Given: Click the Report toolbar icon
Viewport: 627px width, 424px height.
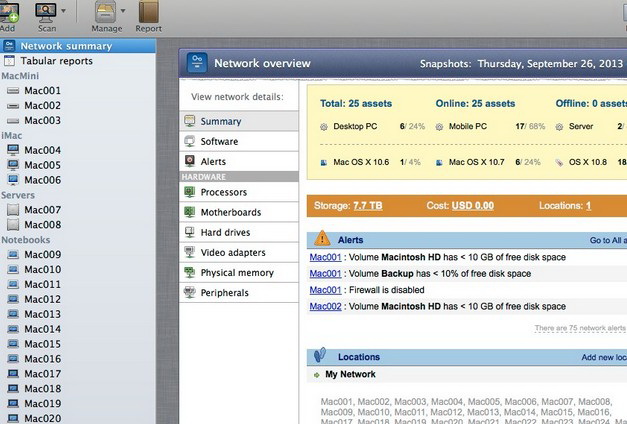Looking at the screenshot, I should (148, 12).
